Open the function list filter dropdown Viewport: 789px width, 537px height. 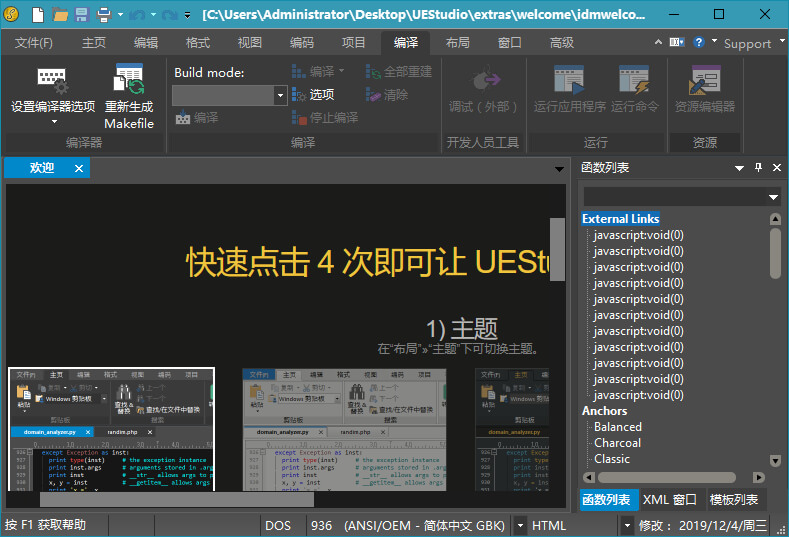(773, 197)
